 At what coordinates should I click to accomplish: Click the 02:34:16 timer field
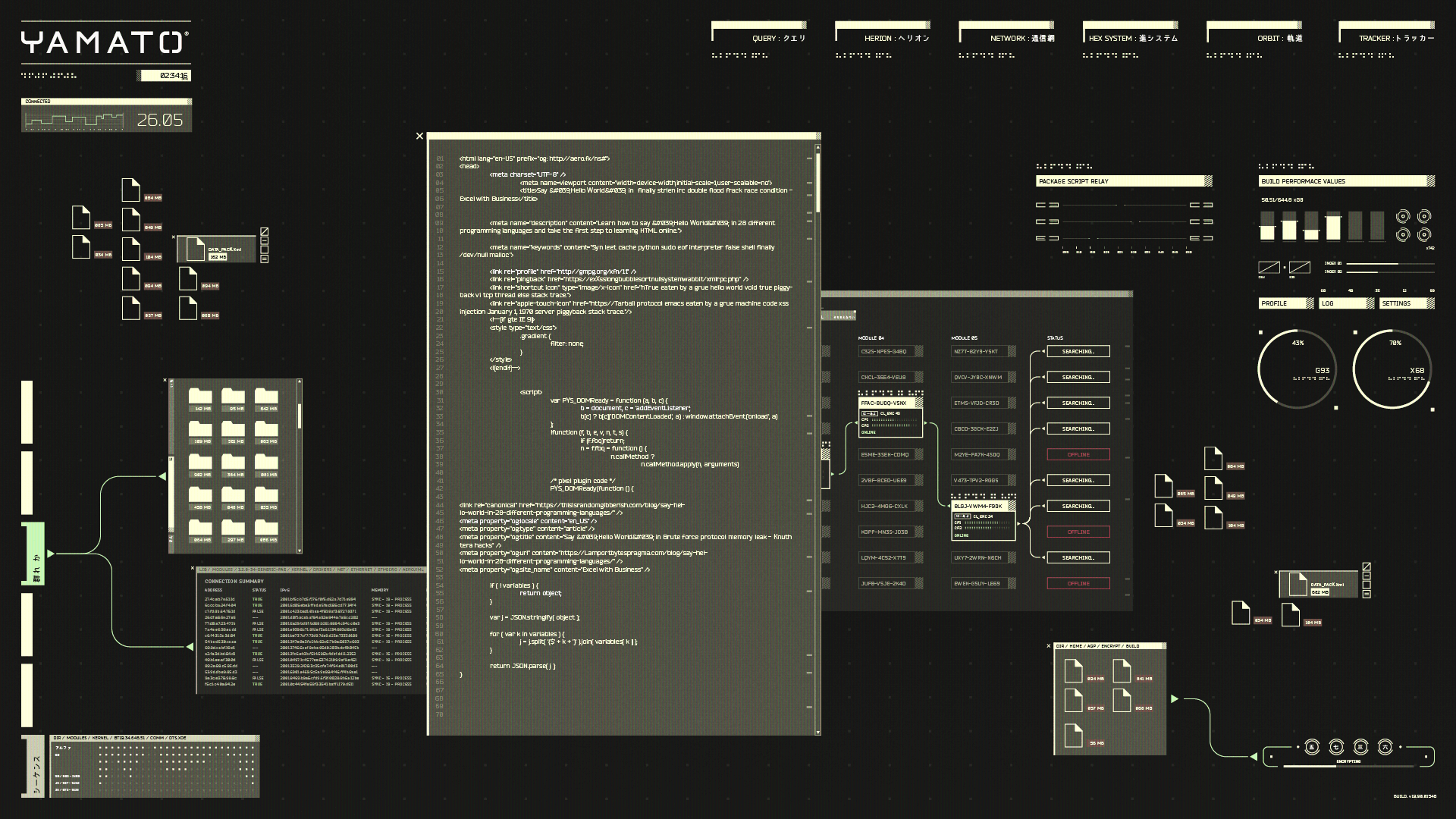tap(163, 75)
